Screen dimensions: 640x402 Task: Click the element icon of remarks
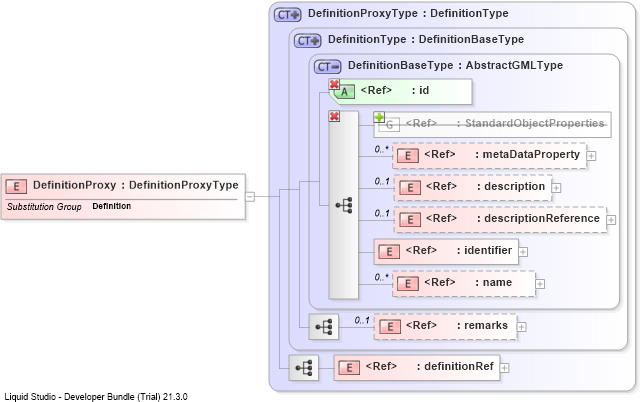click(390, 327)
